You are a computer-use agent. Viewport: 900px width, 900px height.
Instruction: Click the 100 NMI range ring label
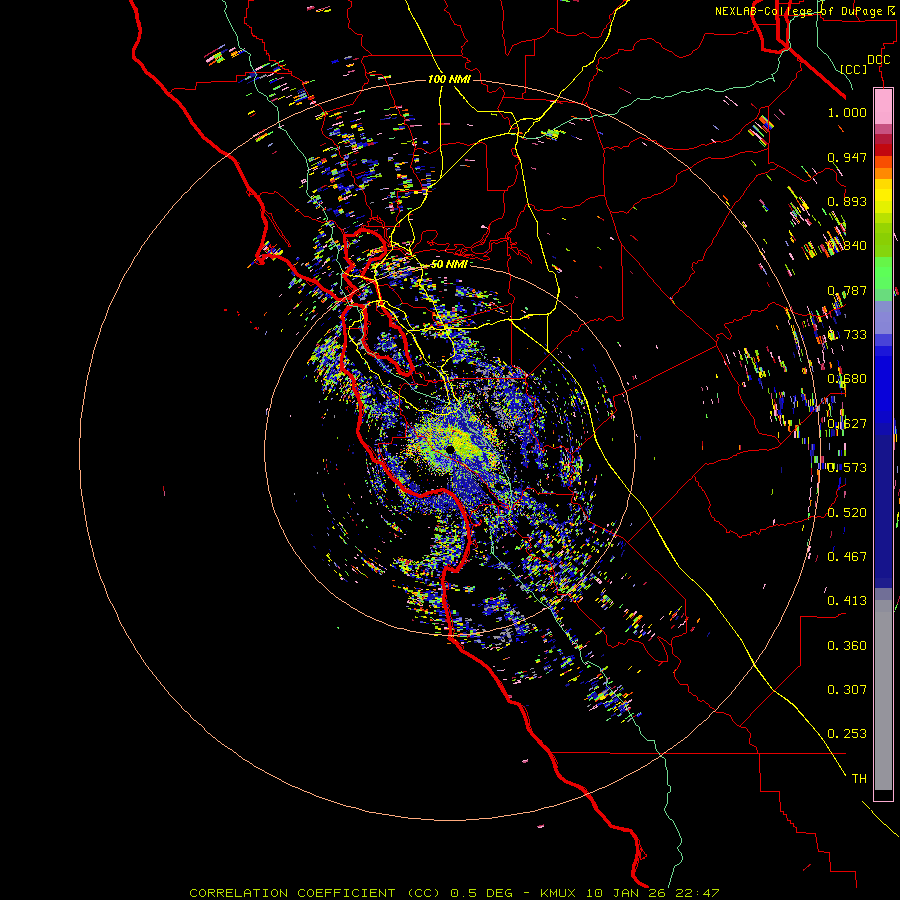pos(449,79)
